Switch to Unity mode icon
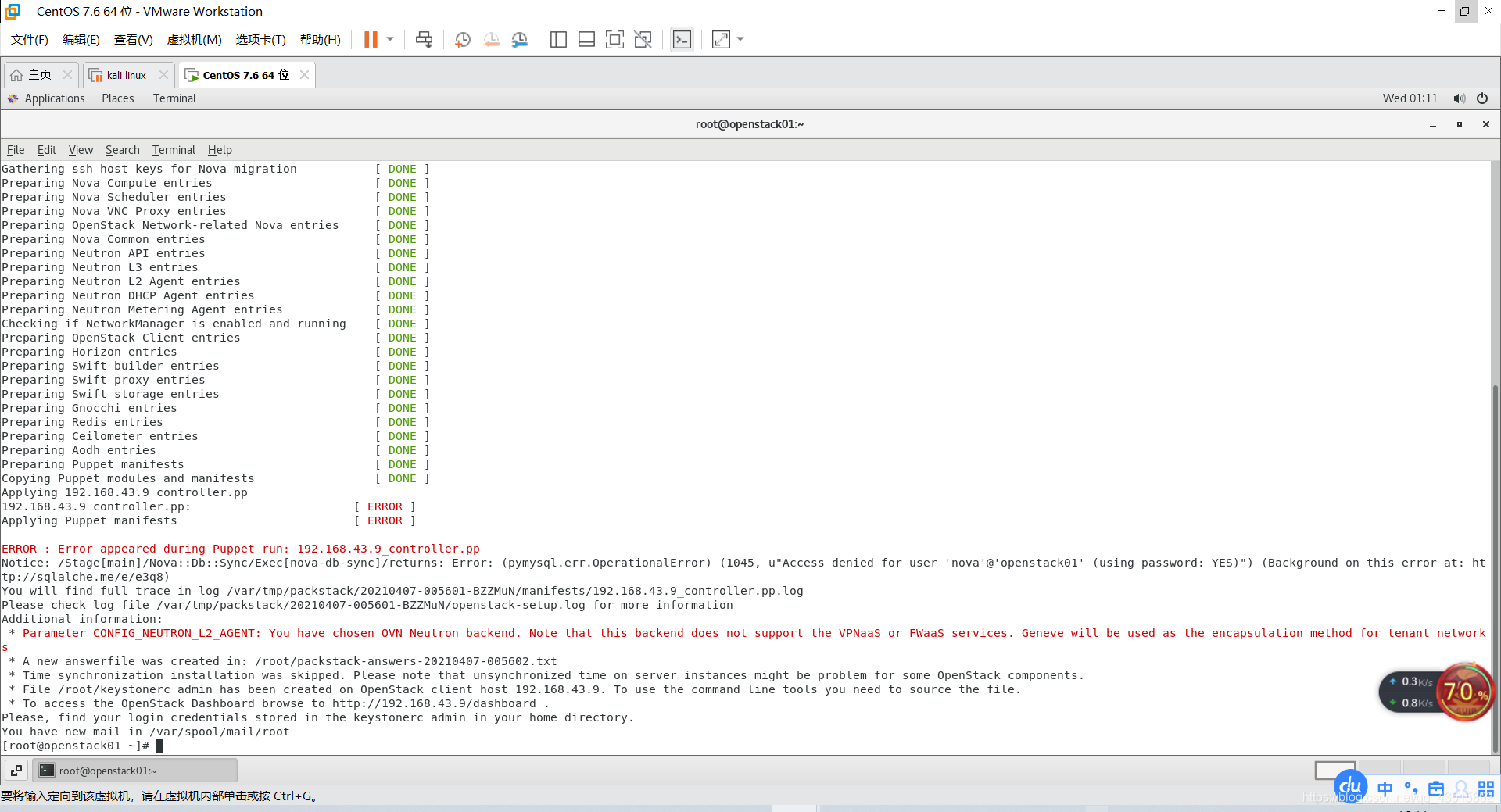 coord(643,39)
